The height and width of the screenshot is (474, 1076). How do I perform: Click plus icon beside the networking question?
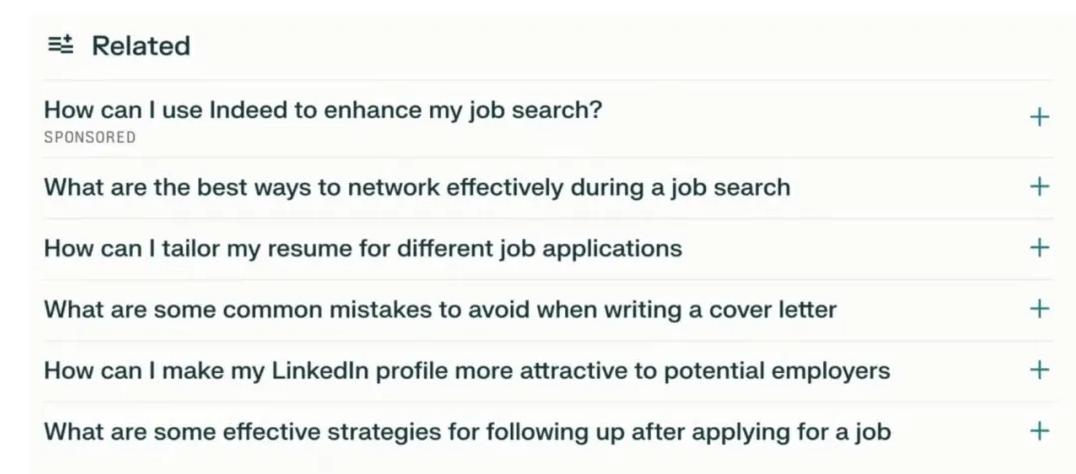1039,187
